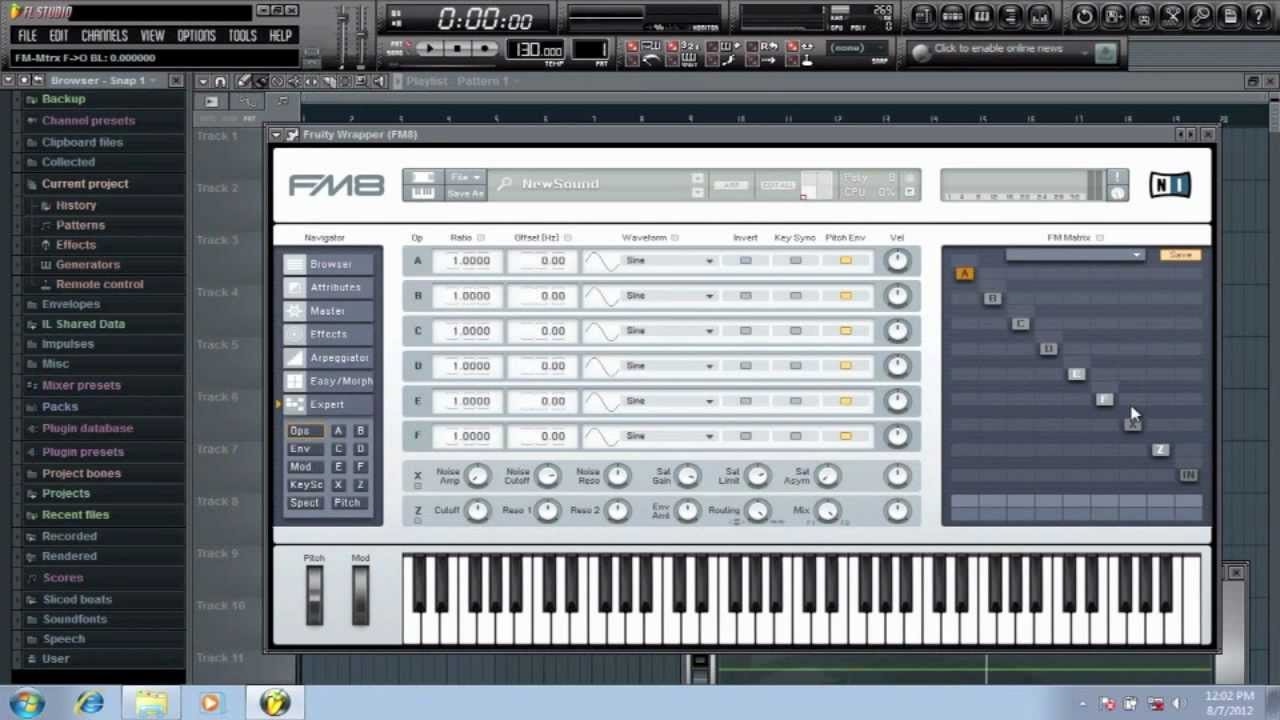Toggle Invert for operator A
The width and height of the screenshot is (1280, 720).
click(x=745, y=261)
